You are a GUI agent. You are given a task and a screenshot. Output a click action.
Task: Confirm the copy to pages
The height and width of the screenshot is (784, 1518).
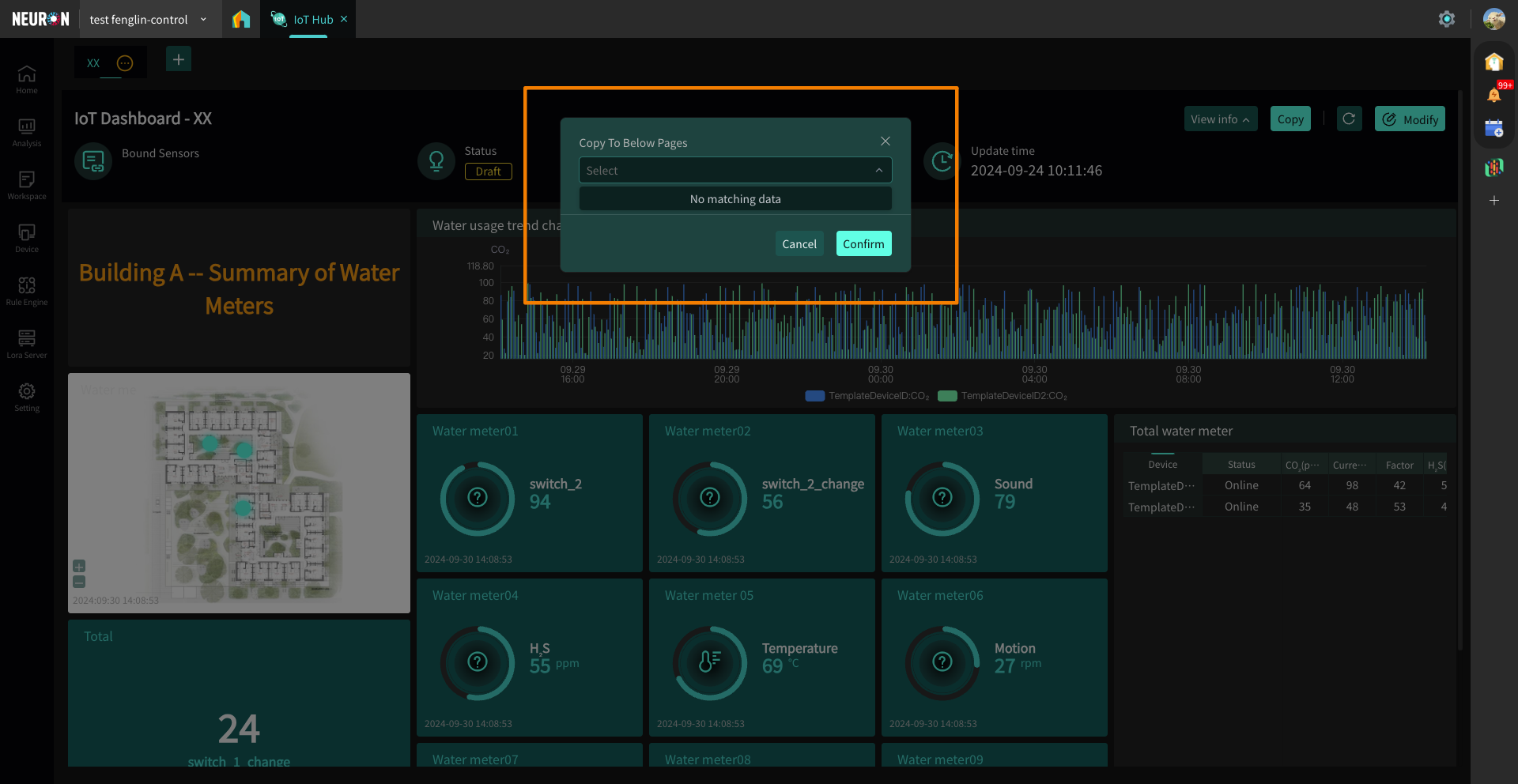[x=863, y=244]
